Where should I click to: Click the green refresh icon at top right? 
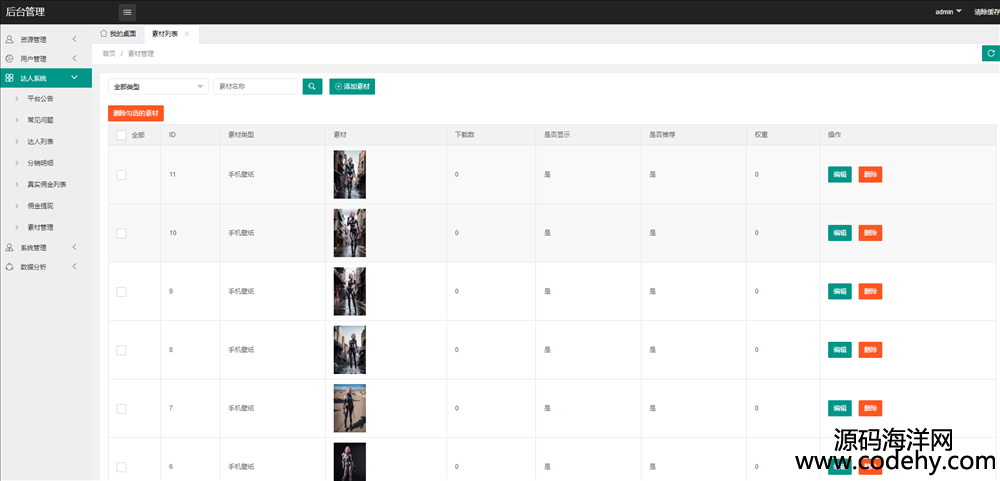pyautogui.click(x=989, y=54)
